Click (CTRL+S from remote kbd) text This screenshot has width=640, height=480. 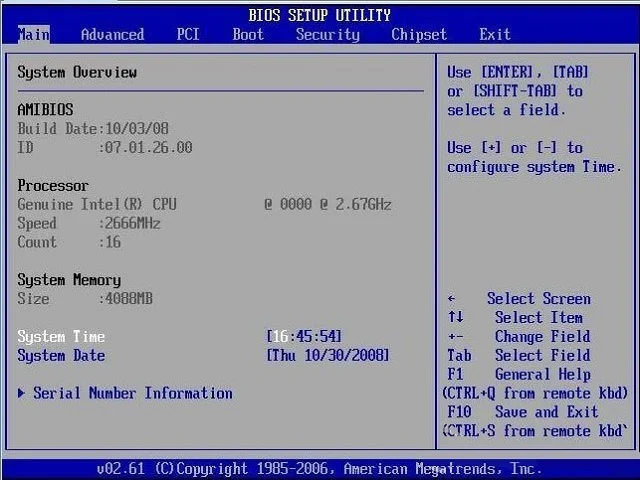coord(535,431)
